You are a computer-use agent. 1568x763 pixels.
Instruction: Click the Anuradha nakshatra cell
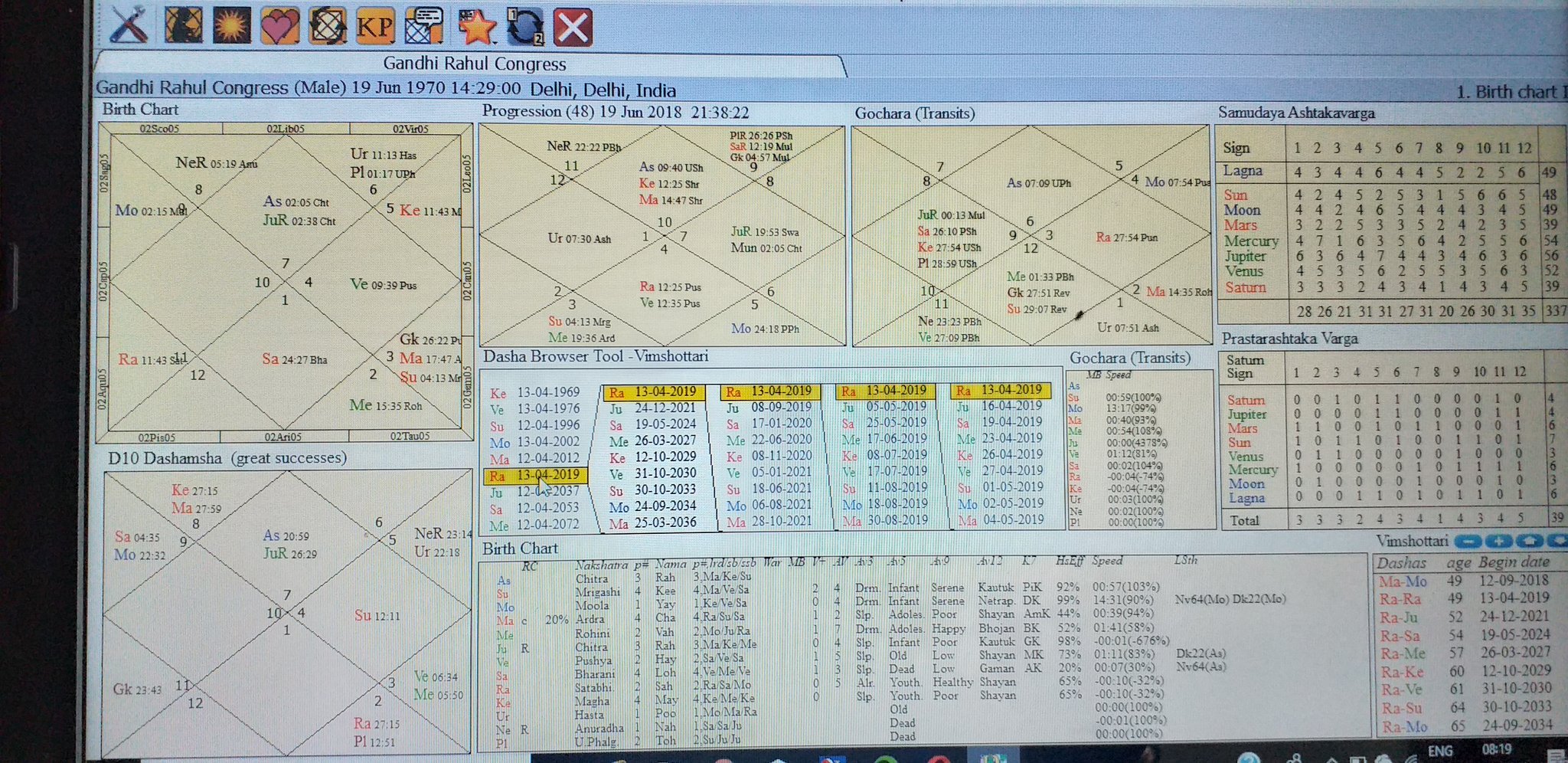tap(599, 729)
